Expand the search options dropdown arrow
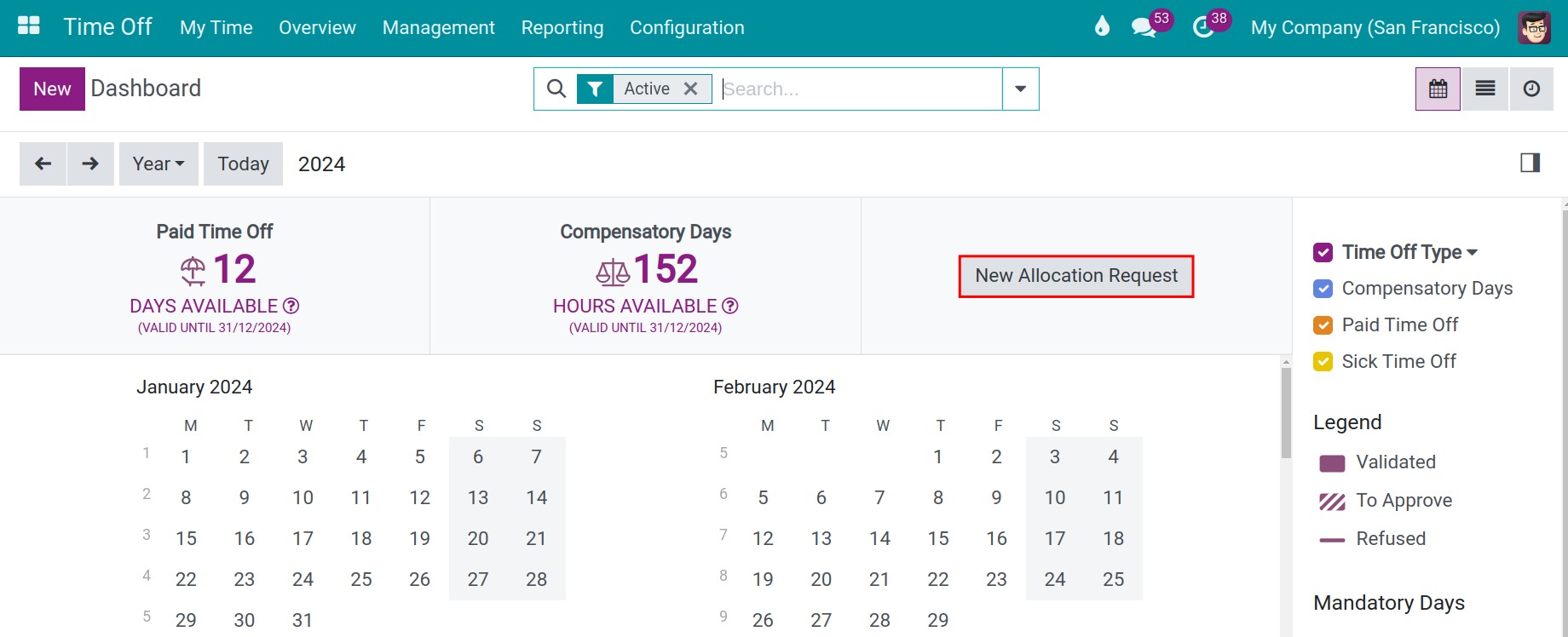 click(1021, 89)
